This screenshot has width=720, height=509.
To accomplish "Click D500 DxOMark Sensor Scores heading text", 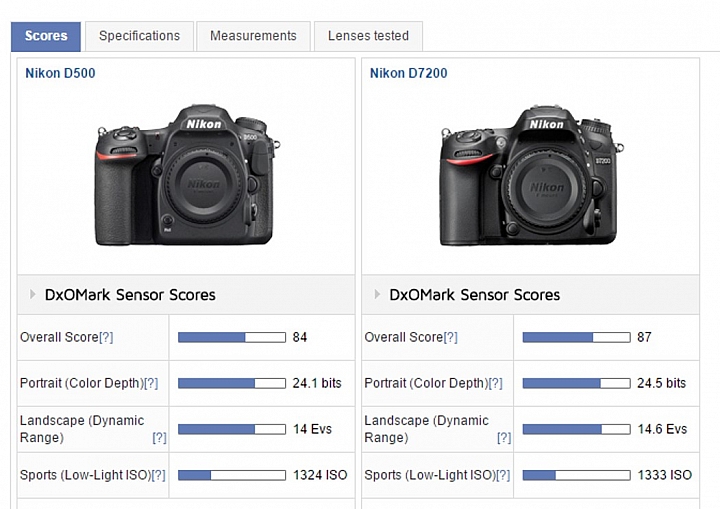I will tap(130, 295).
